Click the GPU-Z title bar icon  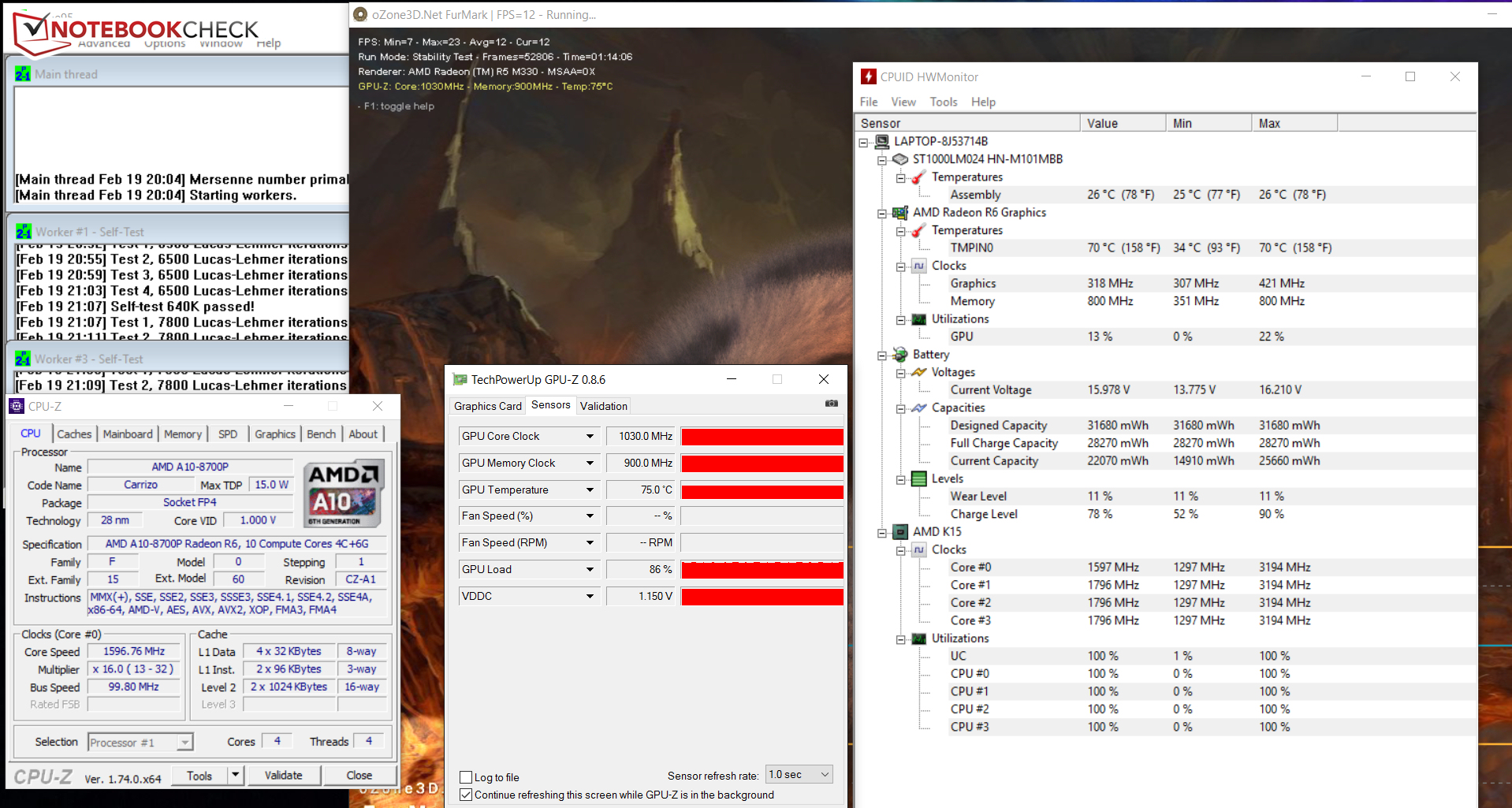pos(460,379)
